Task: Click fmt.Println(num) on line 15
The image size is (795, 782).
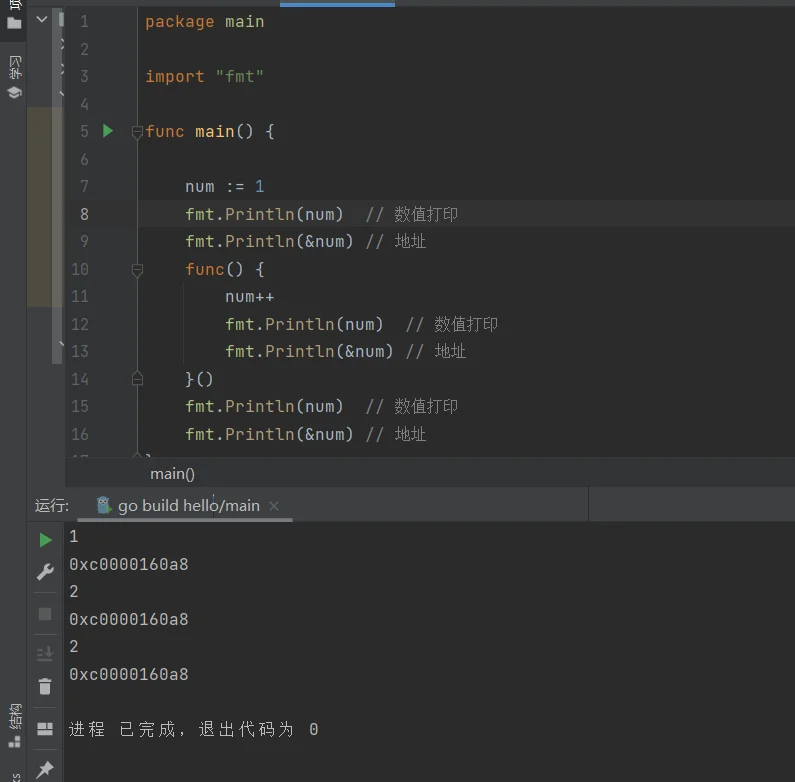Action: (264, 406)
